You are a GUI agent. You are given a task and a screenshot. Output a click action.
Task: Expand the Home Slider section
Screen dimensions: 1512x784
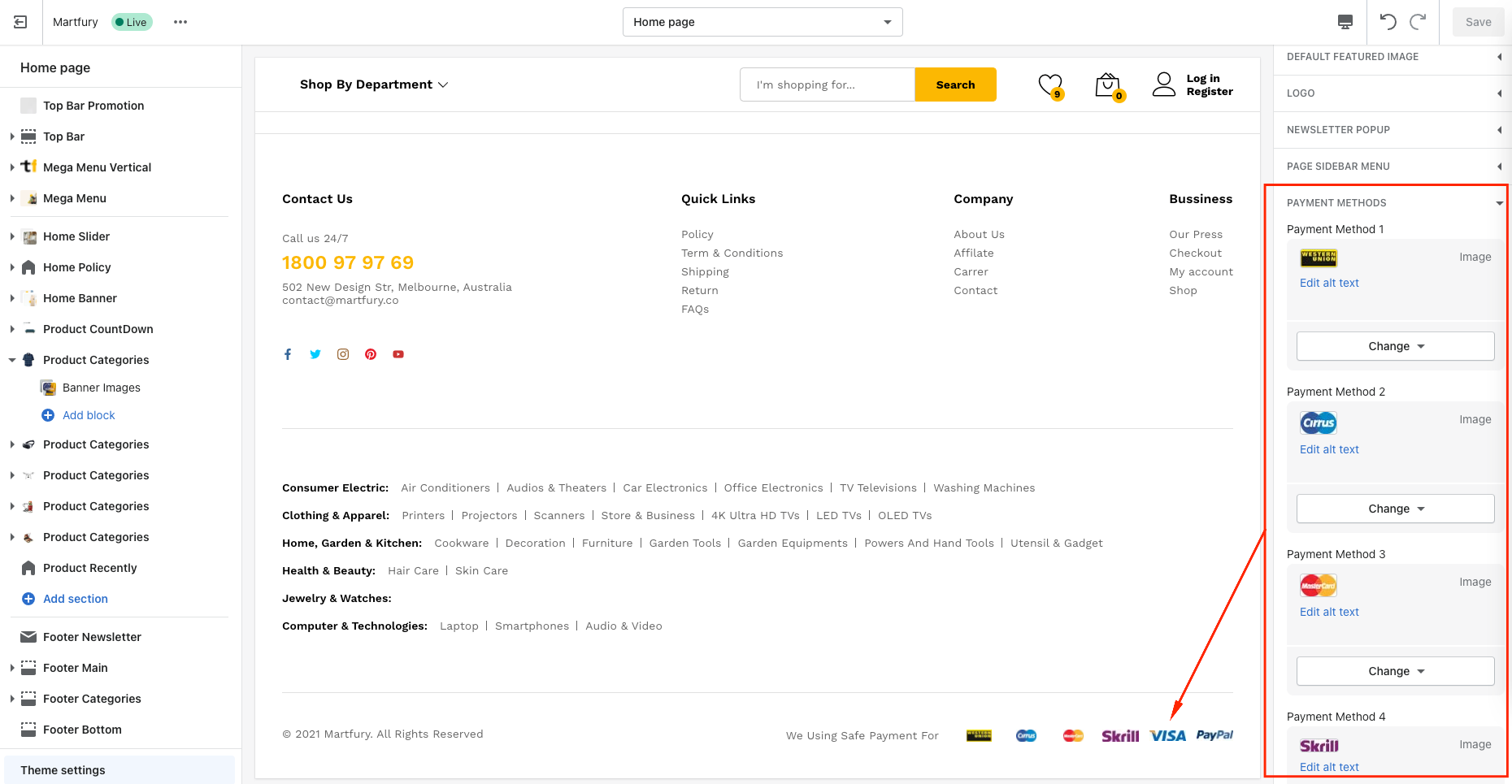click(12, 236)
